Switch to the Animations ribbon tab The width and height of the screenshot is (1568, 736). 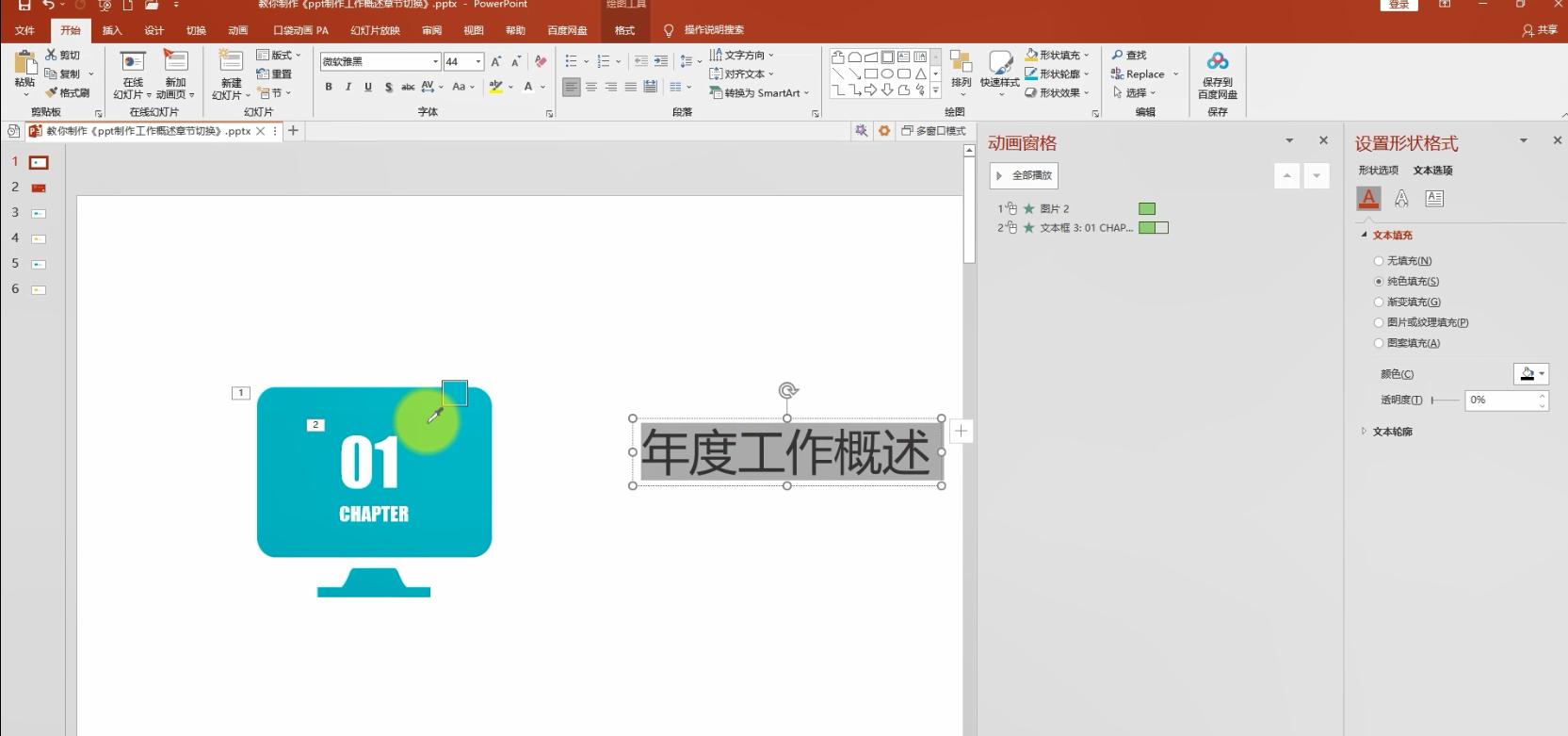coord(237,30)
